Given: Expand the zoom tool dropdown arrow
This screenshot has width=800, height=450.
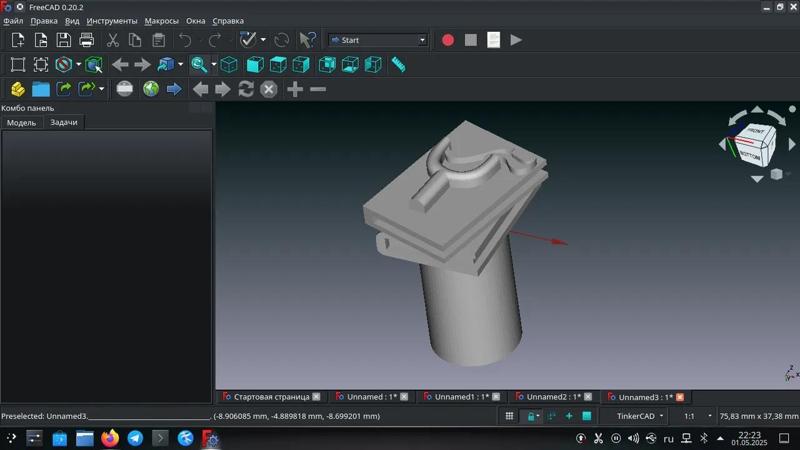Looking at the screenshot, I should coord(214,65).
